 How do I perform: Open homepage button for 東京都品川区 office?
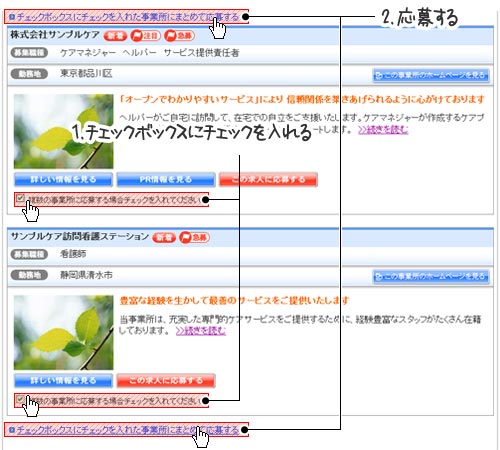point(431,75)
